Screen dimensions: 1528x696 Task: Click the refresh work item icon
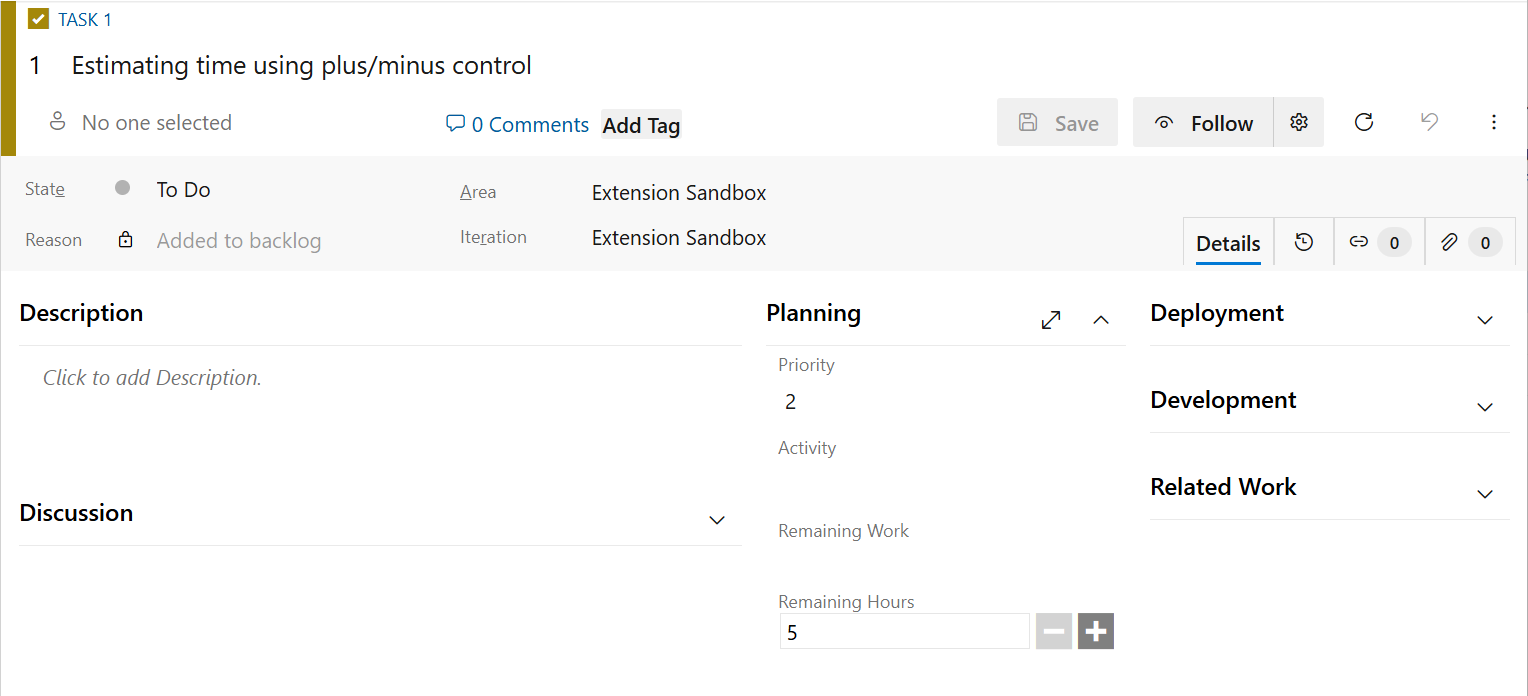[1364, 122]
